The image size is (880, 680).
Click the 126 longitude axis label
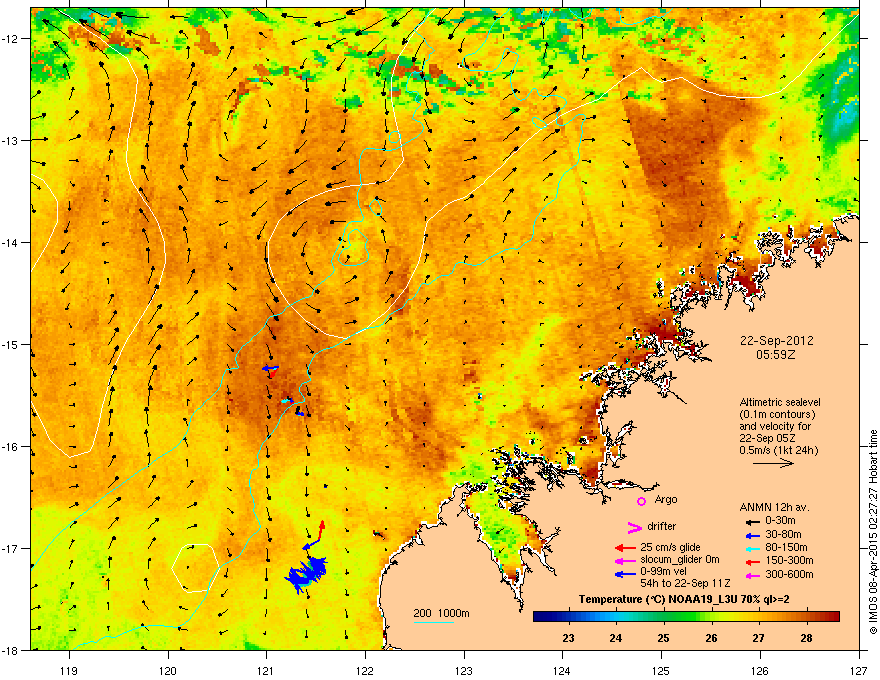760,670
